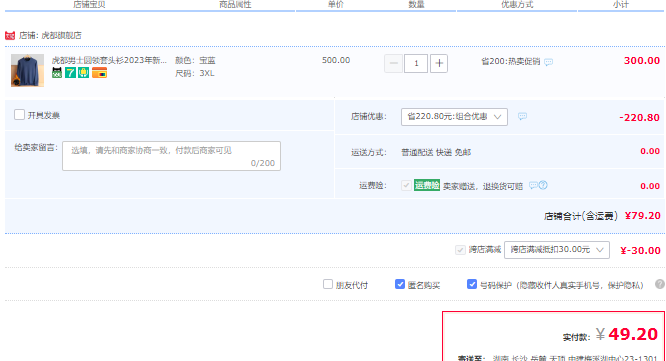Image resolution: width=666 pixels, height=361 pixels.
Task: Toggle the 跨店满减 checkbox
Action: [460, 250]
